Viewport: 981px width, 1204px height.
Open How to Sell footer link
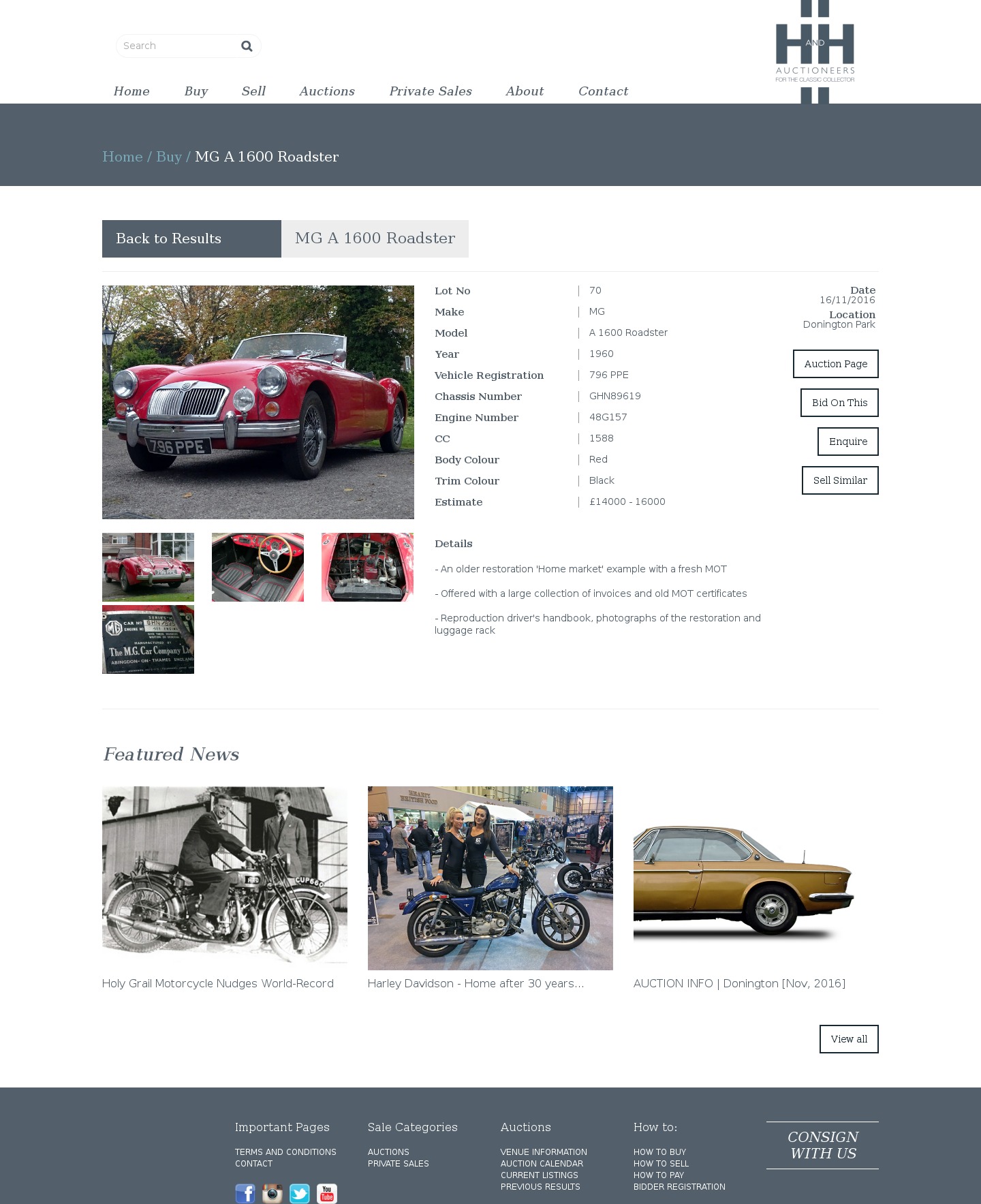[661, 1164]
